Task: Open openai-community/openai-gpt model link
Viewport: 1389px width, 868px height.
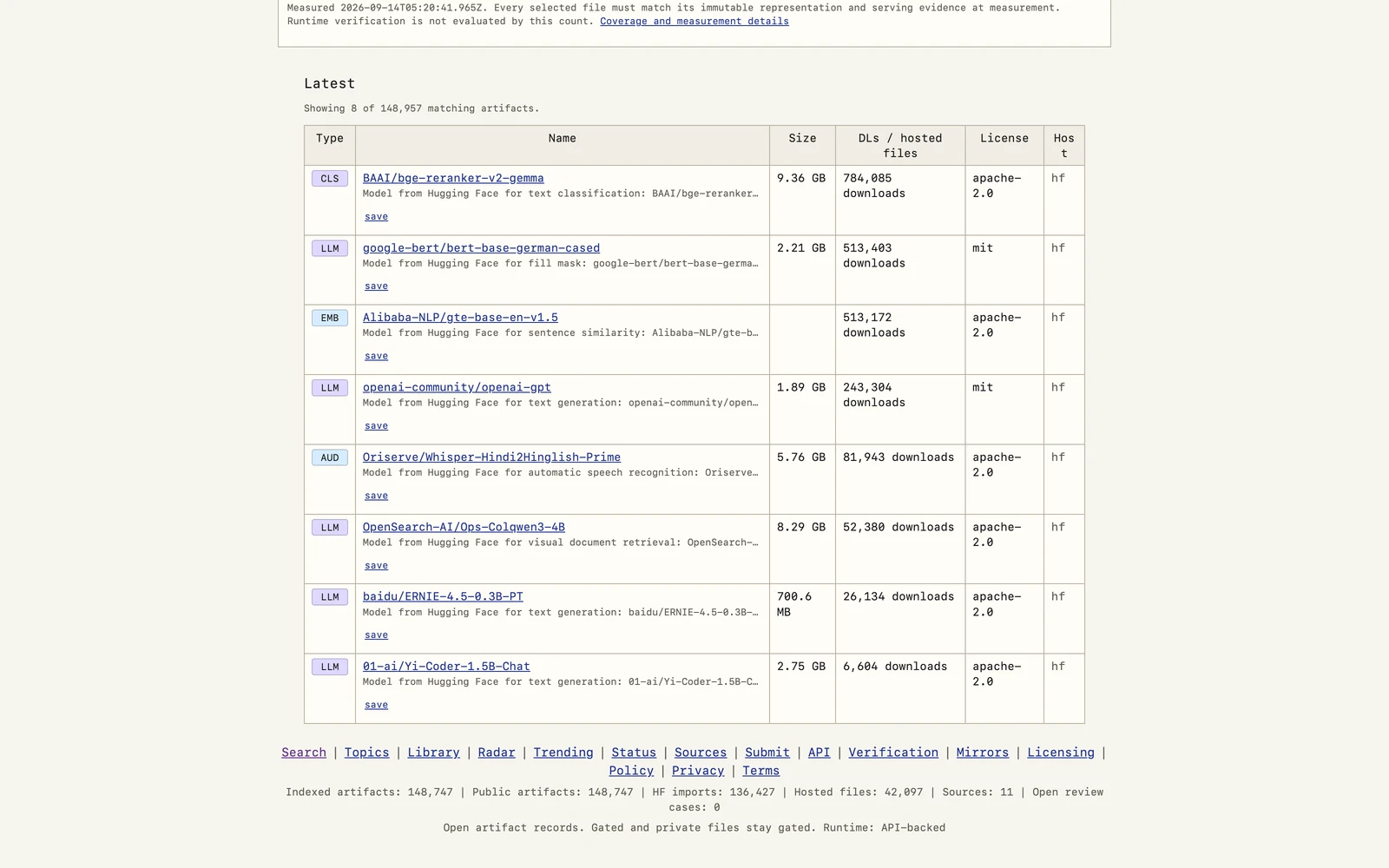Action: tap(457, 387)
